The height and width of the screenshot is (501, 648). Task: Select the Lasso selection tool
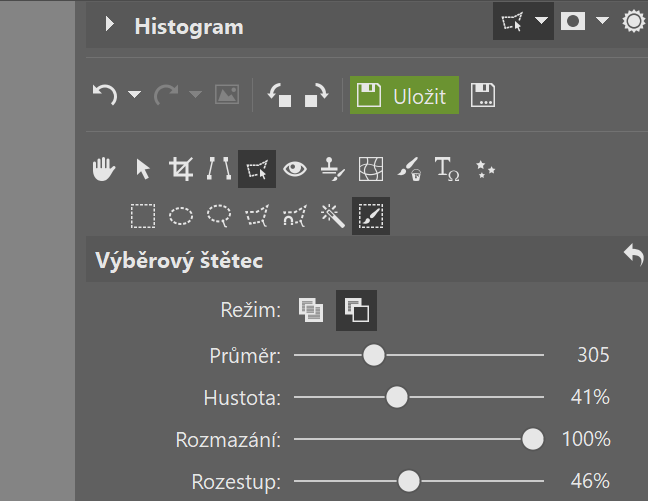click(219, 216)
